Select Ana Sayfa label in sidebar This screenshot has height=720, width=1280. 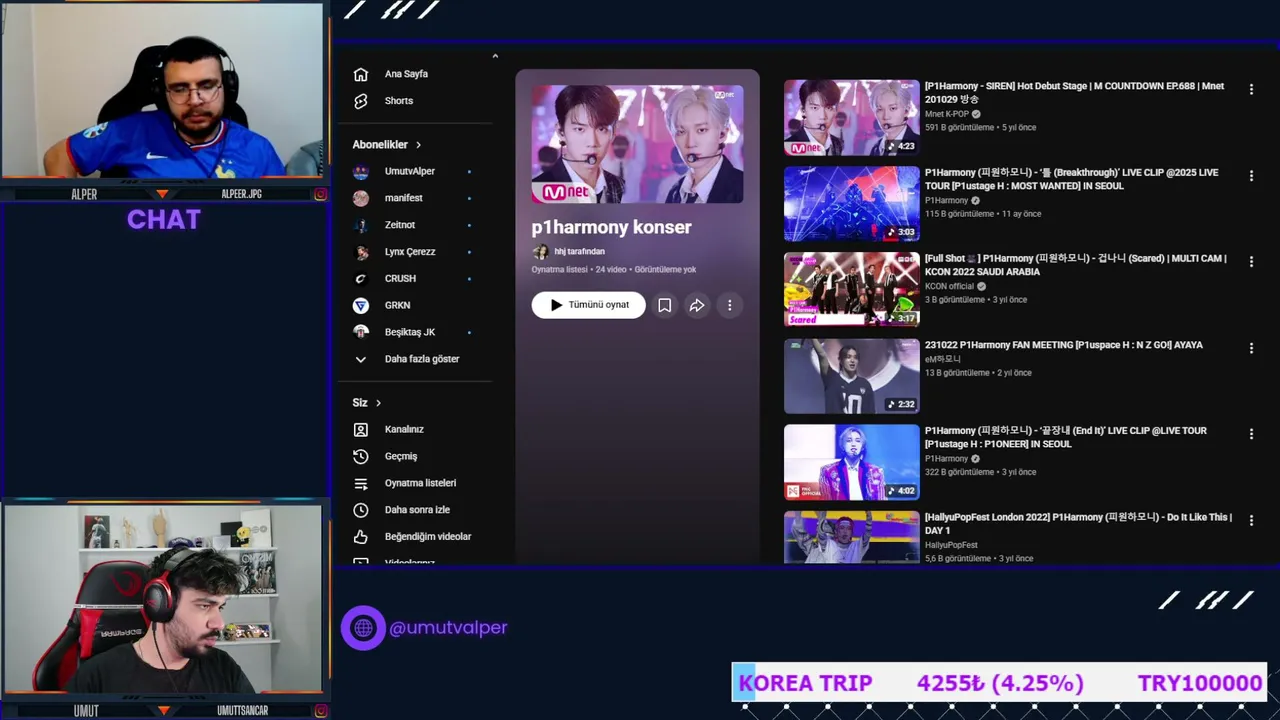click(406, 74)
